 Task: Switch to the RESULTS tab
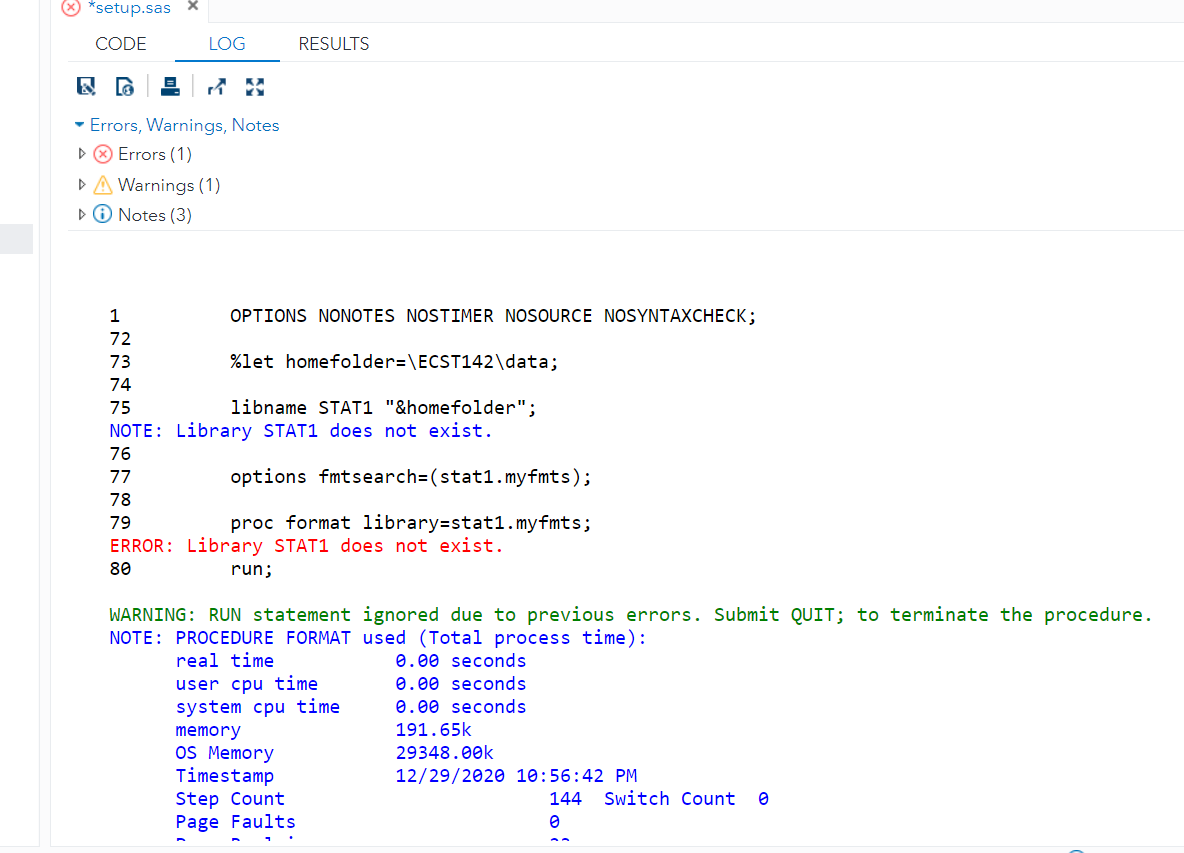point(333,44)
